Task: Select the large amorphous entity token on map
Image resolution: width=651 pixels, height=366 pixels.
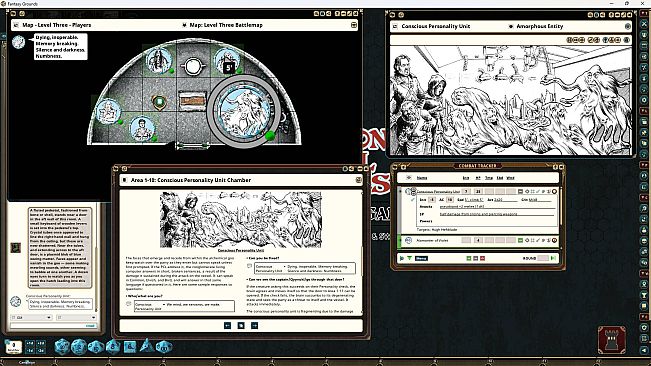Action: click(x=244, y=111)
